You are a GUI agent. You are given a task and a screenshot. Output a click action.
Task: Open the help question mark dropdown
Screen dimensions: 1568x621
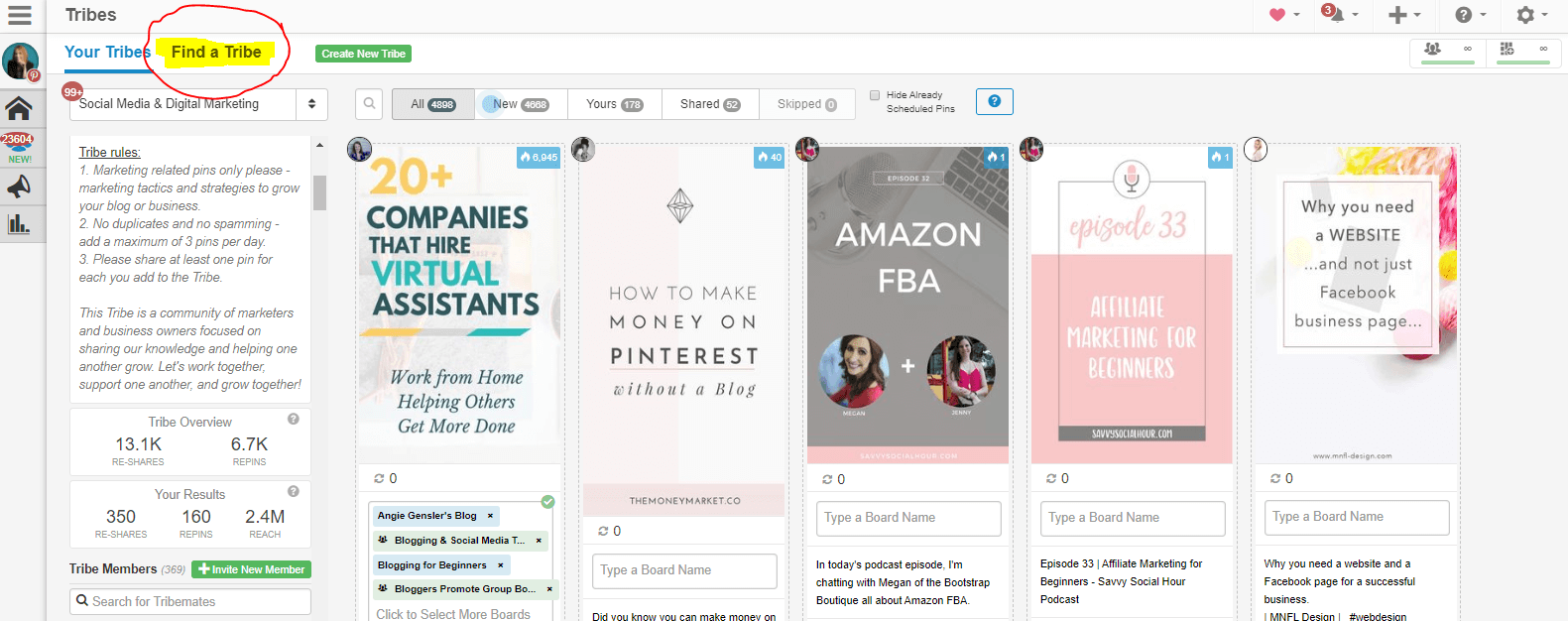(x=1471, y=15)
